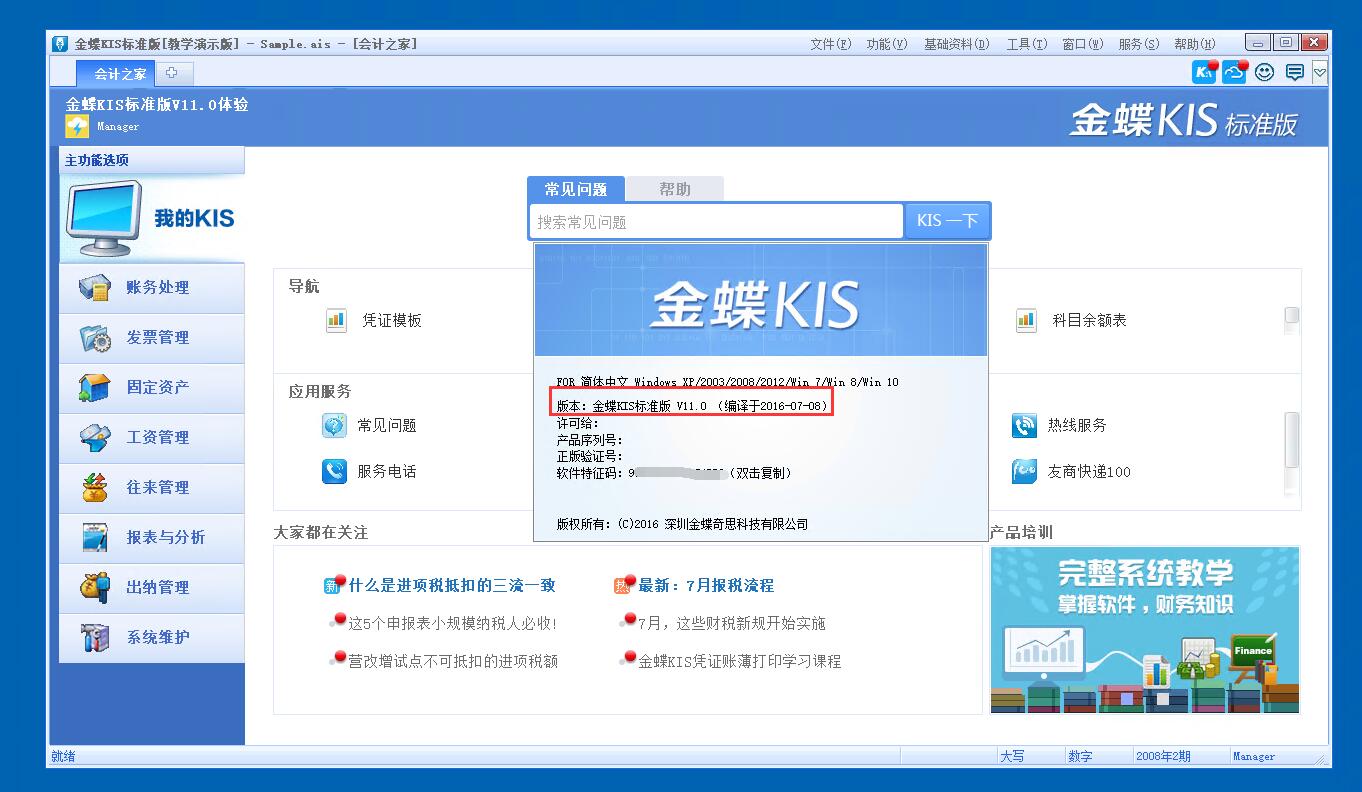Click the 主功能选项 panel header
The height and width of the screenshot is (792, 1362).
(151, 160)
